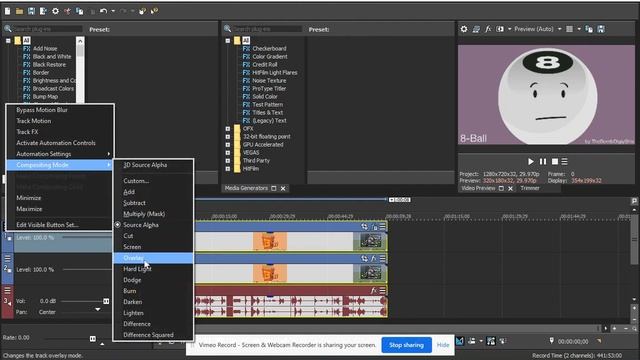This screenshot has width=640, height=360.
Task: Open project folder icon in toolbar
Action: click(x=19, y=11)
